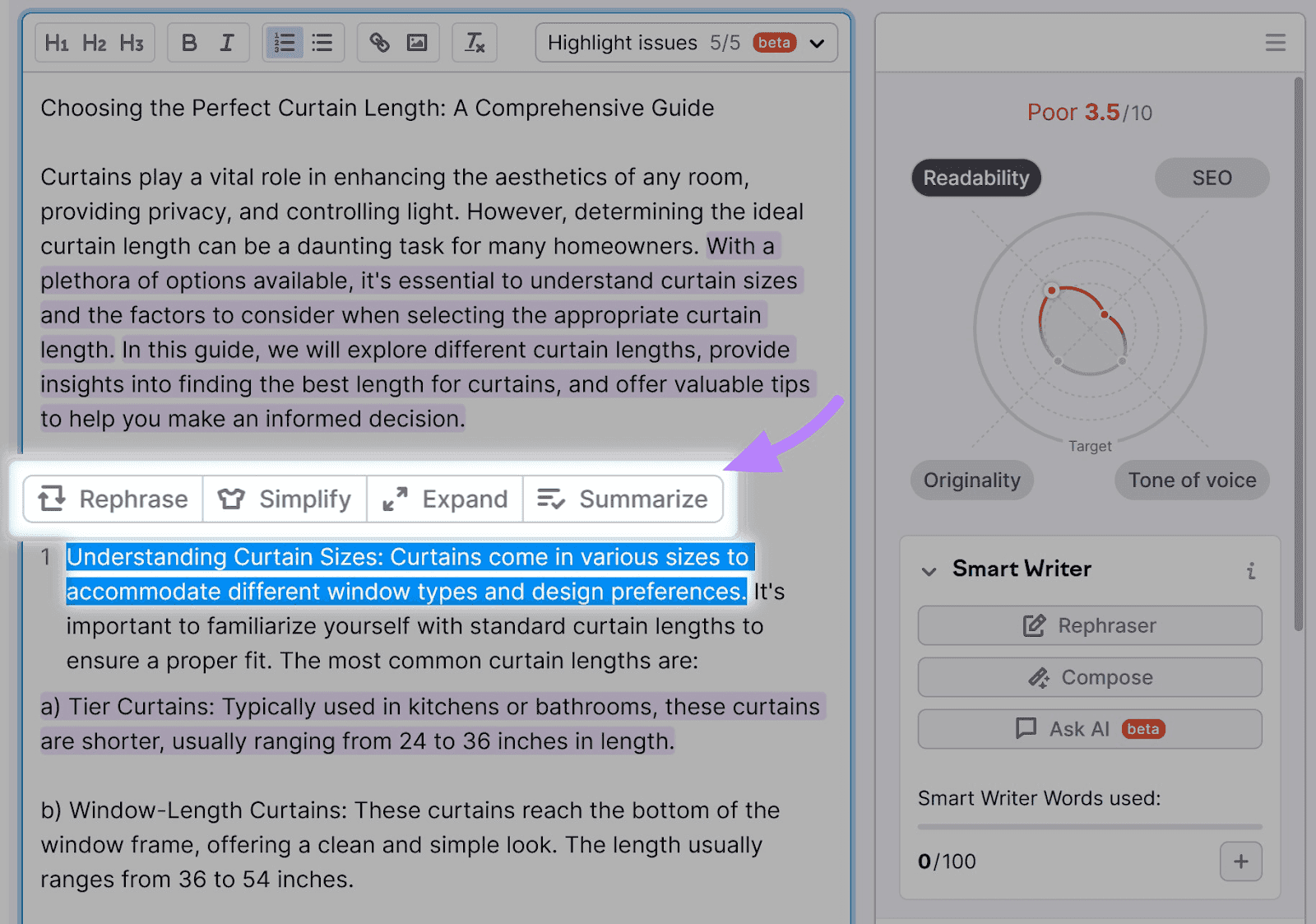
Task: Switch to the Readability tab
Action: [x=975, y=178]
